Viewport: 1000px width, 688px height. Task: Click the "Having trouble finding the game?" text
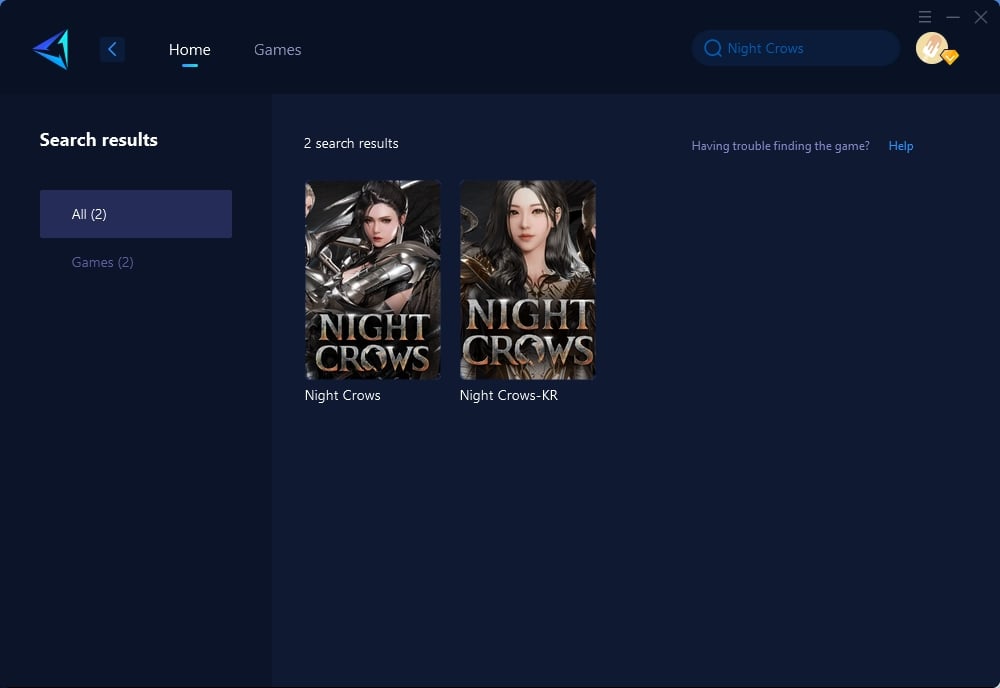pyautogui.click(x=780, y=146)
